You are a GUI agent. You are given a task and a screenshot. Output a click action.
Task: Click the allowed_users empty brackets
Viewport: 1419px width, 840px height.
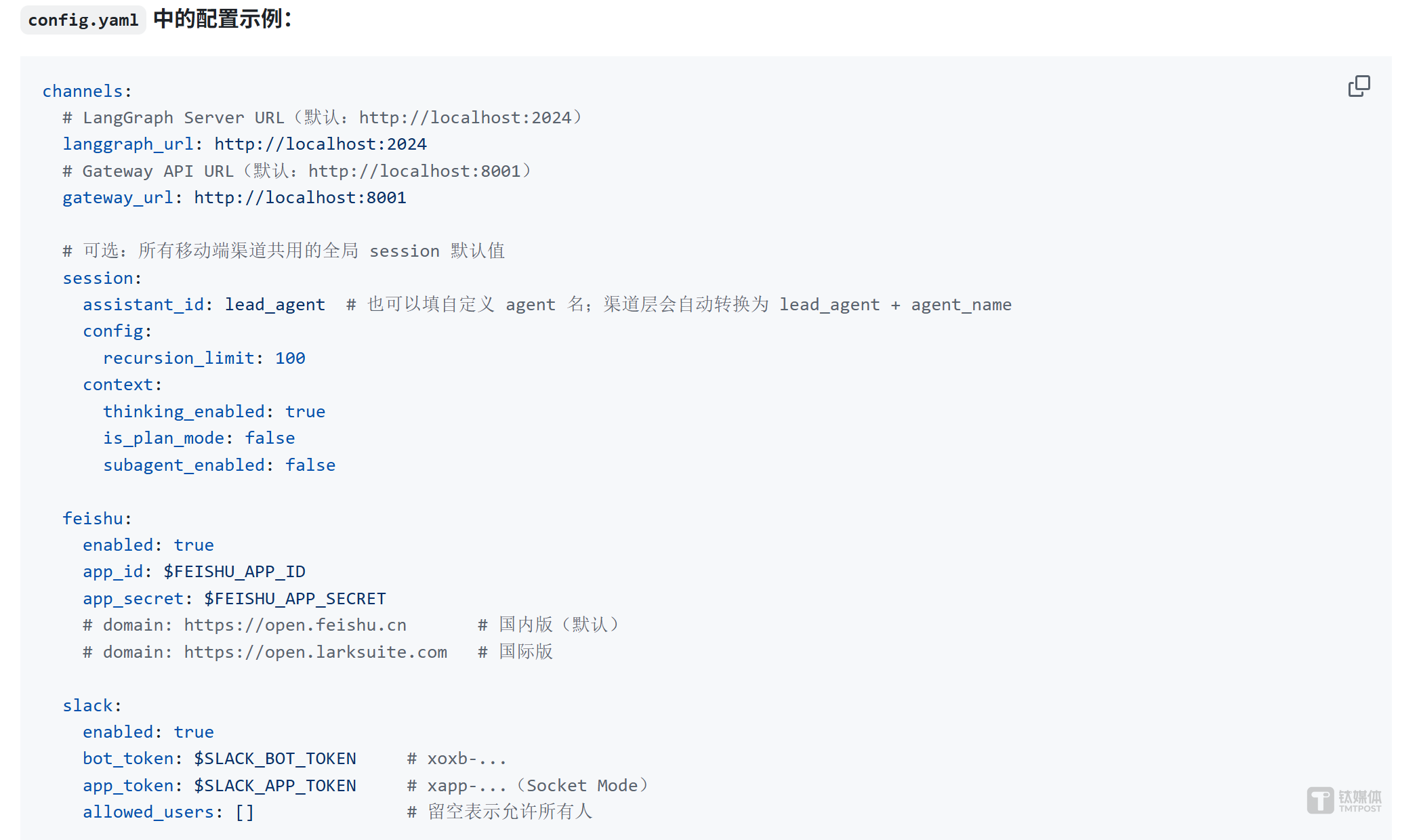point(245,812)
